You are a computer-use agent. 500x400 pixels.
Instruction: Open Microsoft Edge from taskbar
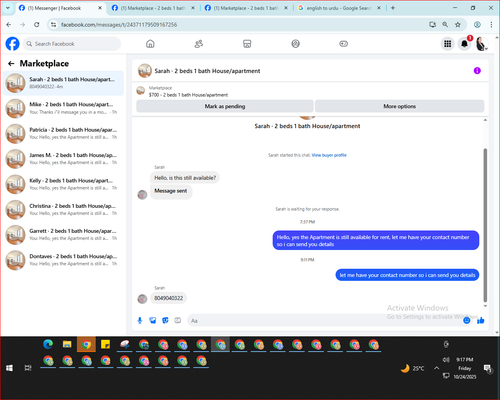pyautogui.click(x=48, y=344)
